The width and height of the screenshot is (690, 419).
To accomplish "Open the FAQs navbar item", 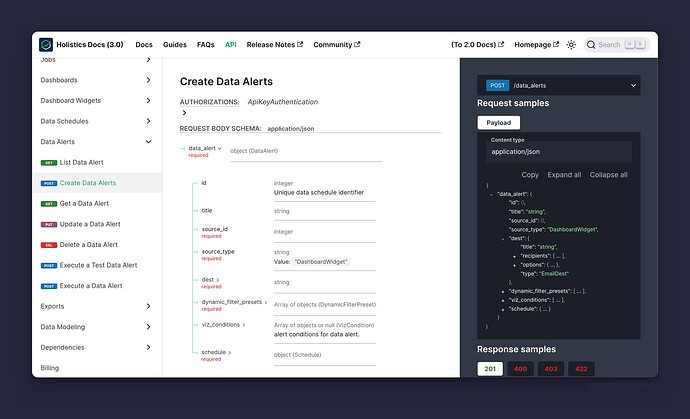I will coord(206,44).
